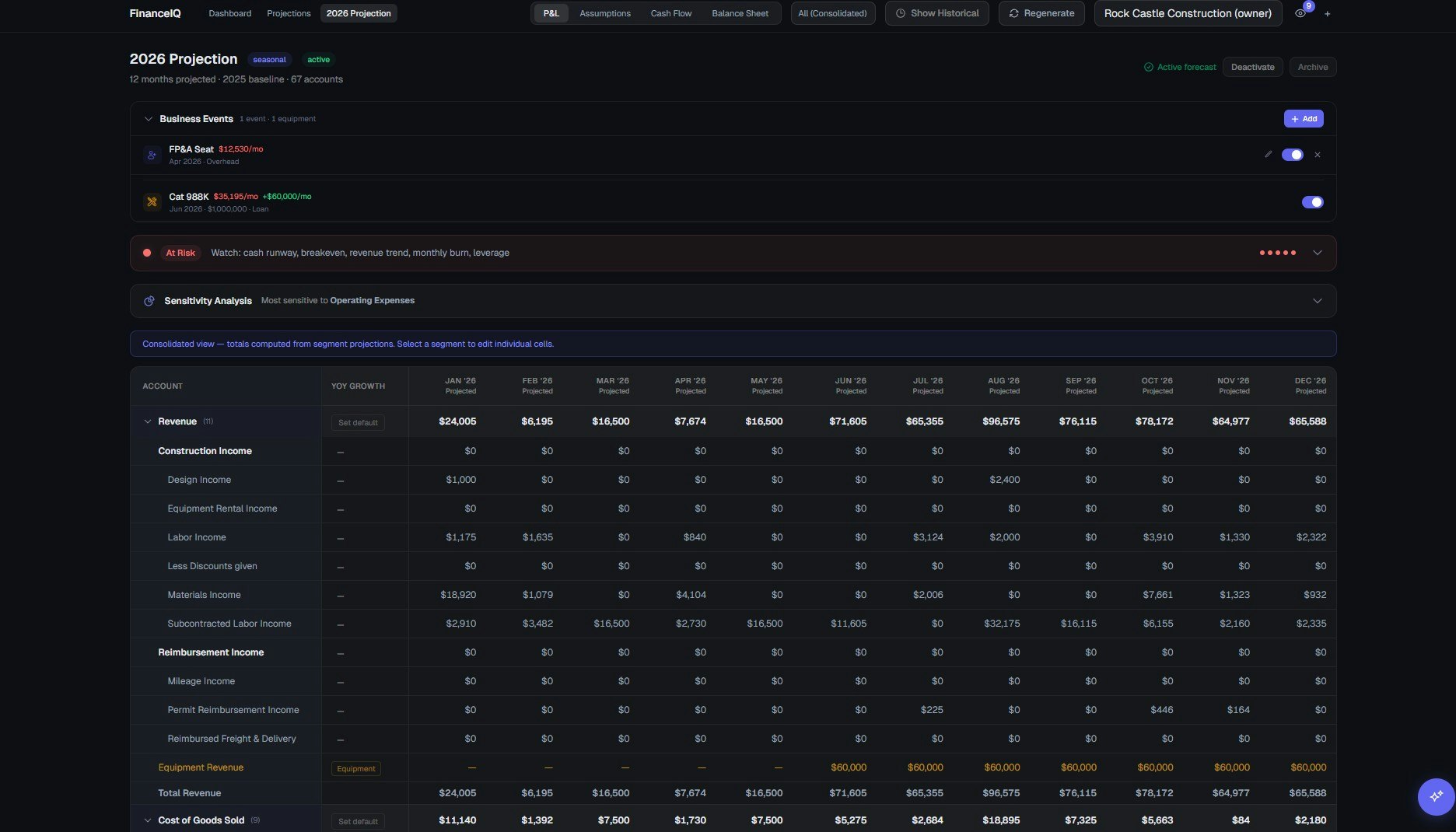Edit the FP&A Seat event with the pencil icon
Image resolution: width=1456 pixels, height=832 pixels.
(x=1268, y=155)
